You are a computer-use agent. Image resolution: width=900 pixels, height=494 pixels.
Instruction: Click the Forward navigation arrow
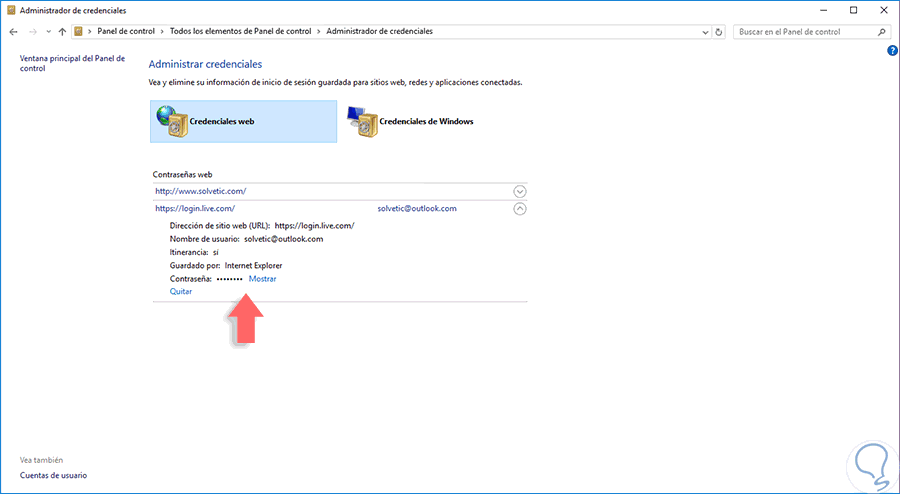coord(33,32)
